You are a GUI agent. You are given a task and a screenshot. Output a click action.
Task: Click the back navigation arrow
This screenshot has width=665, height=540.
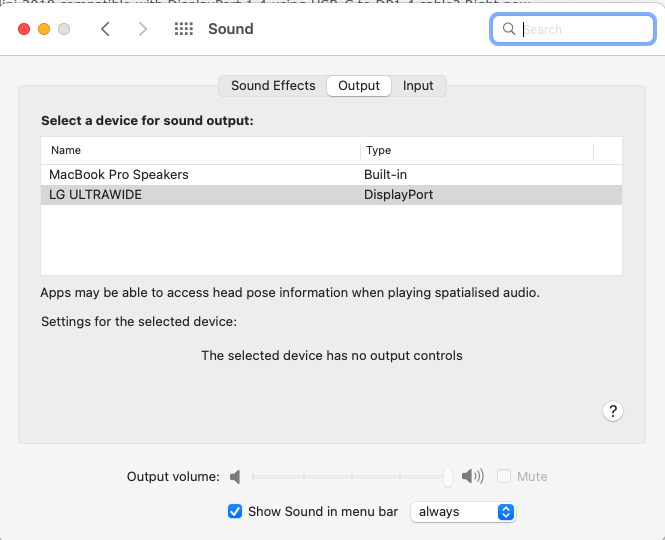[105, 29]
